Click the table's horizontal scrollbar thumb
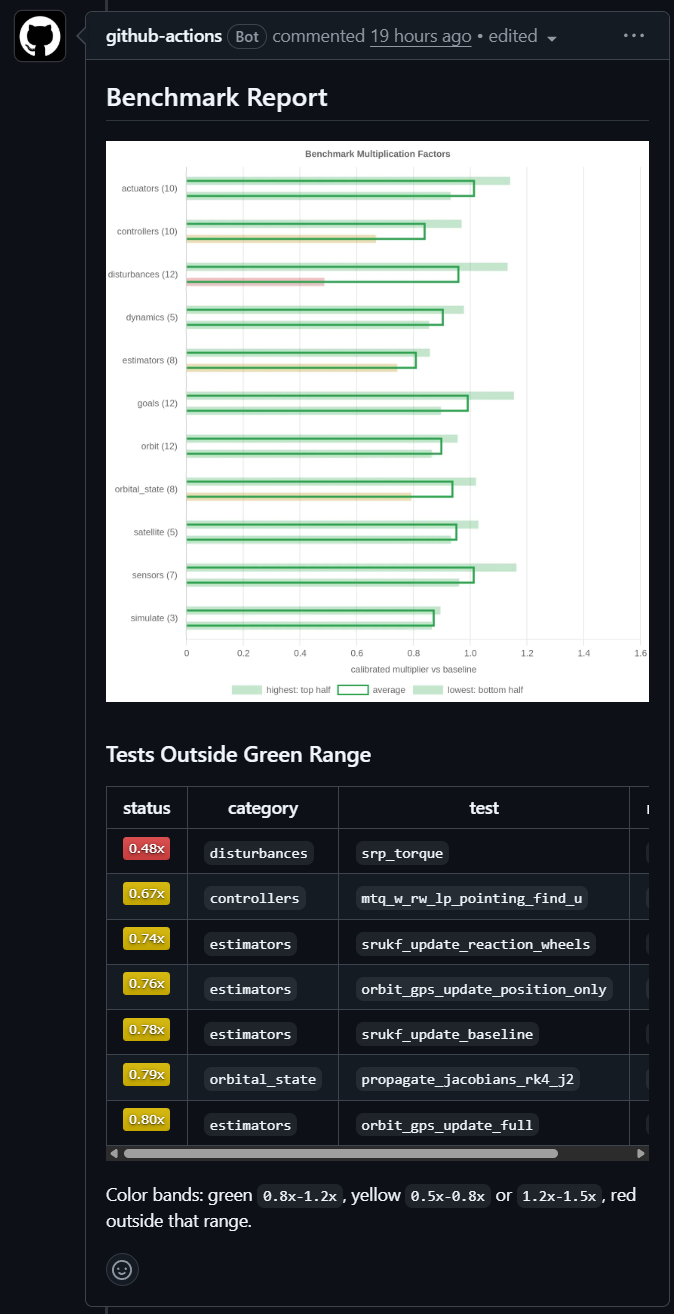Image resolution: width=674 pixels, height=1314 pixels. point(340,1153)
